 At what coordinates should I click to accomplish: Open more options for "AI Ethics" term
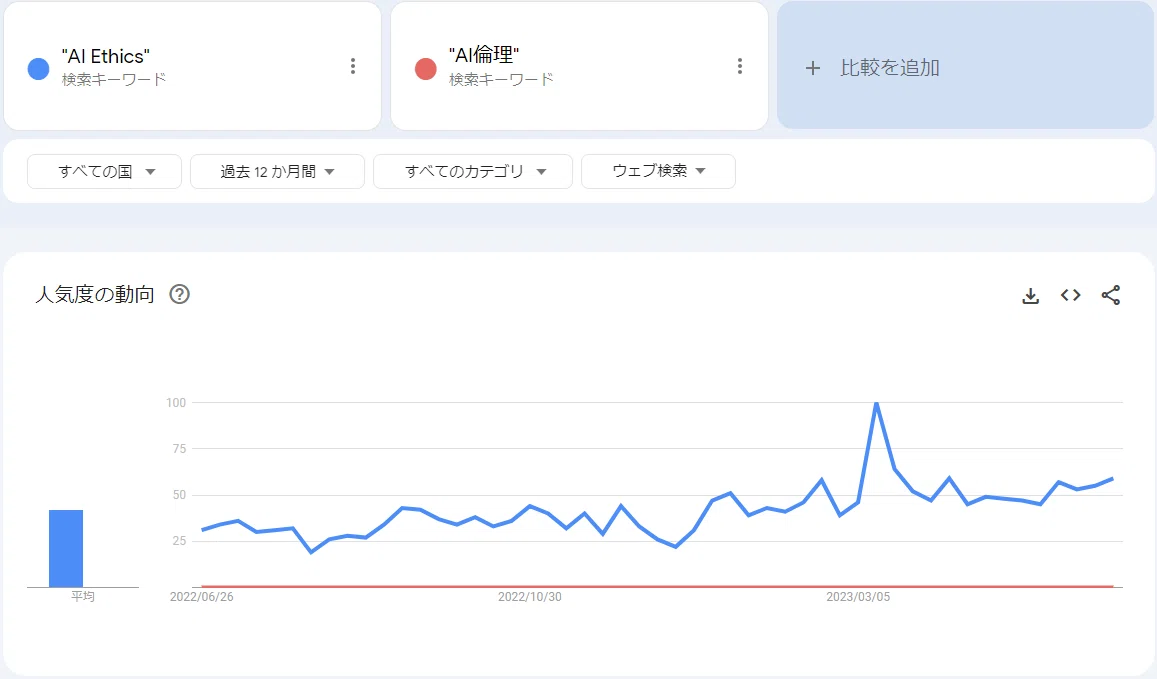coord(353,66)
